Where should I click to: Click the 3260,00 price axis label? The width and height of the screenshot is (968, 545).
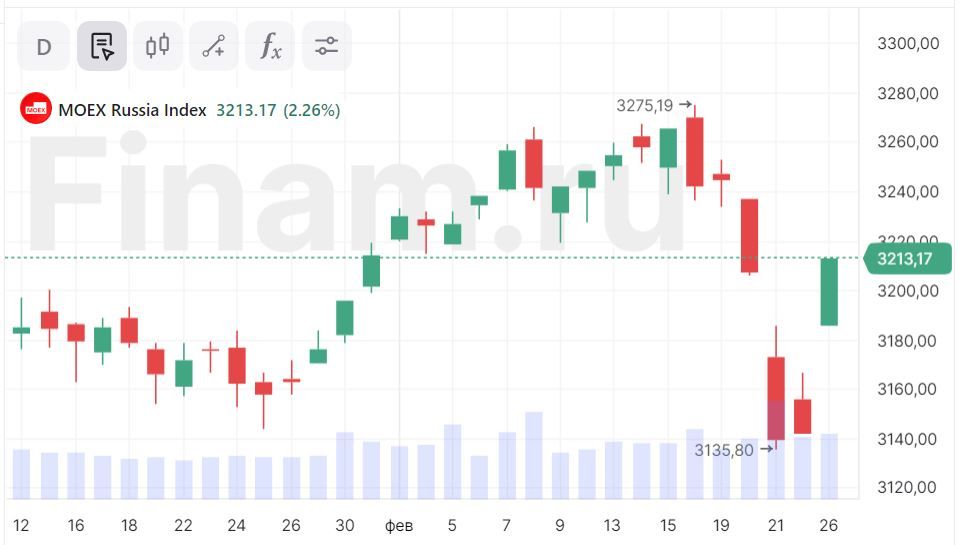tap(907, 142)
